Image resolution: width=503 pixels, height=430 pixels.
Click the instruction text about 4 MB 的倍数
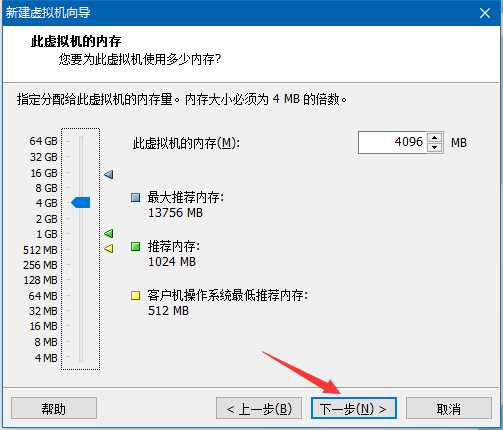[x=182, y=99]
